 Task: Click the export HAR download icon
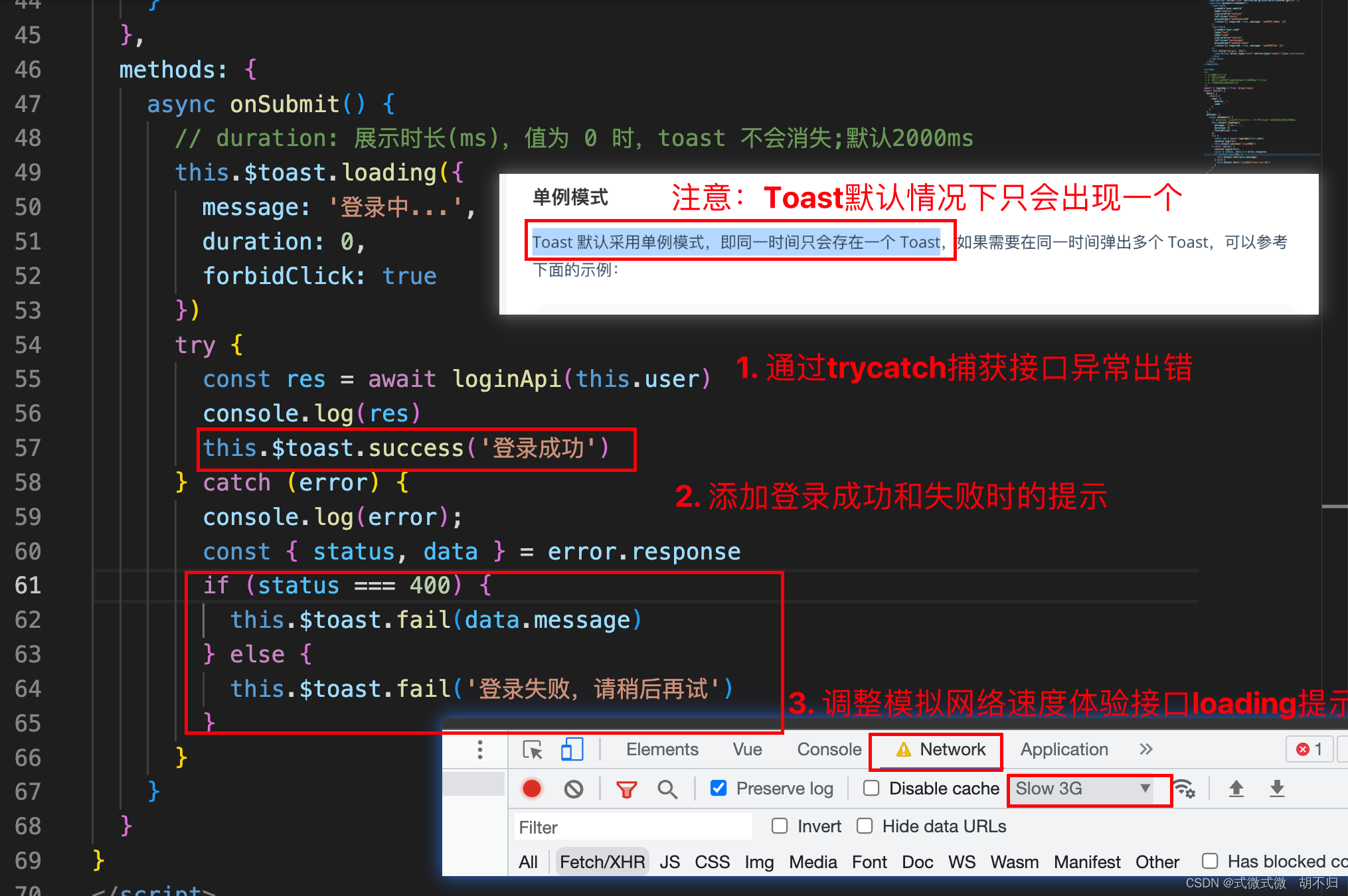click(1277, 788)
